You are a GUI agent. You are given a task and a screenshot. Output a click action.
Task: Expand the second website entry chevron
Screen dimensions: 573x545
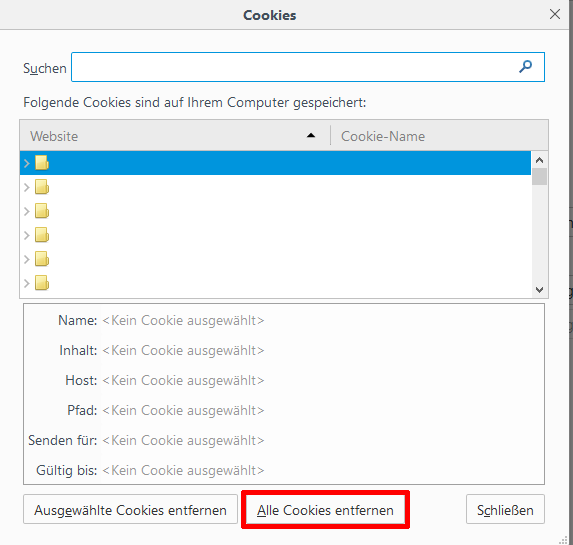click(27, 187)
